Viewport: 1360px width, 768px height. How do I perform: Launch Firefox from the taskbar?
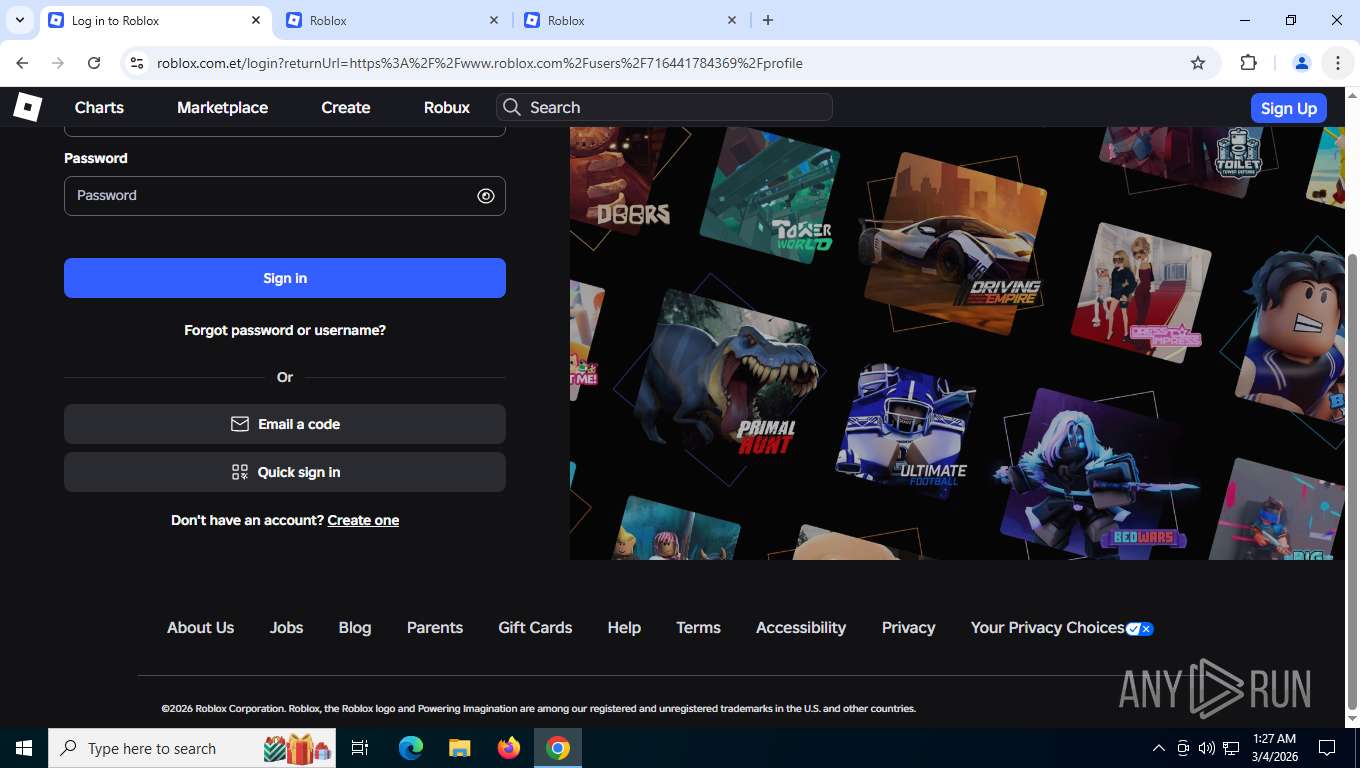coord(509,748)
